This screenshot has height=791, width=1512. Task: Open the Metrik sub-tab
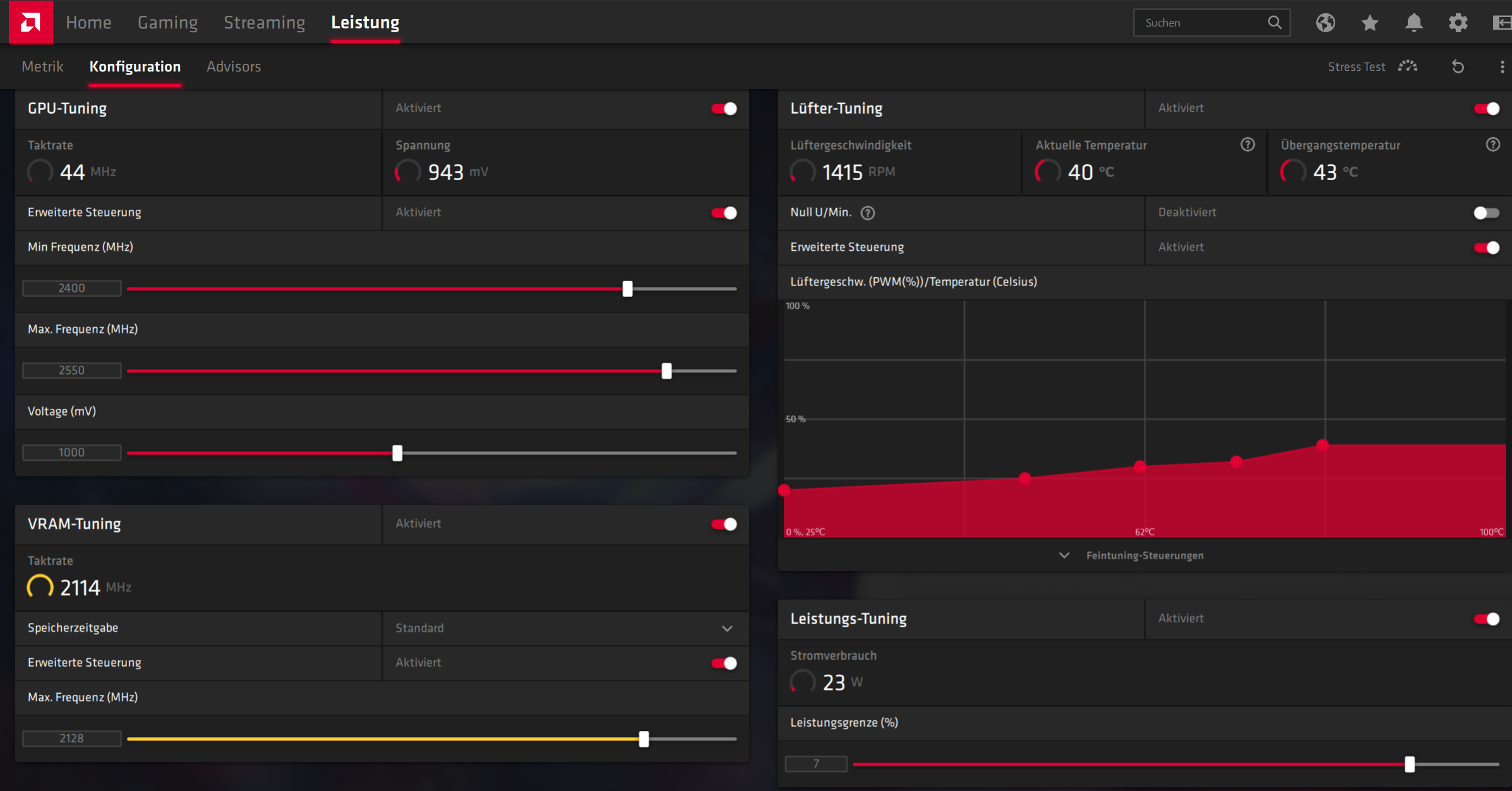tap(42, 66)
